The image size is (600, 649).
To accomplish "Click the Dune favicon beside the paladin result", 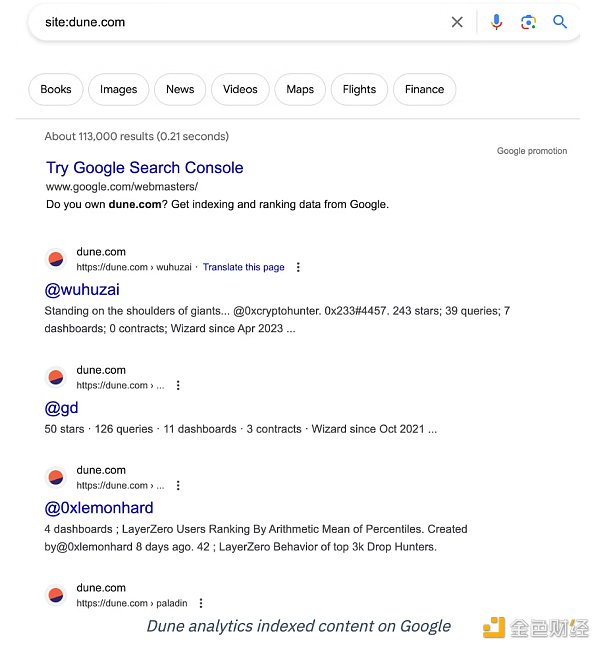I will point(56,596).
